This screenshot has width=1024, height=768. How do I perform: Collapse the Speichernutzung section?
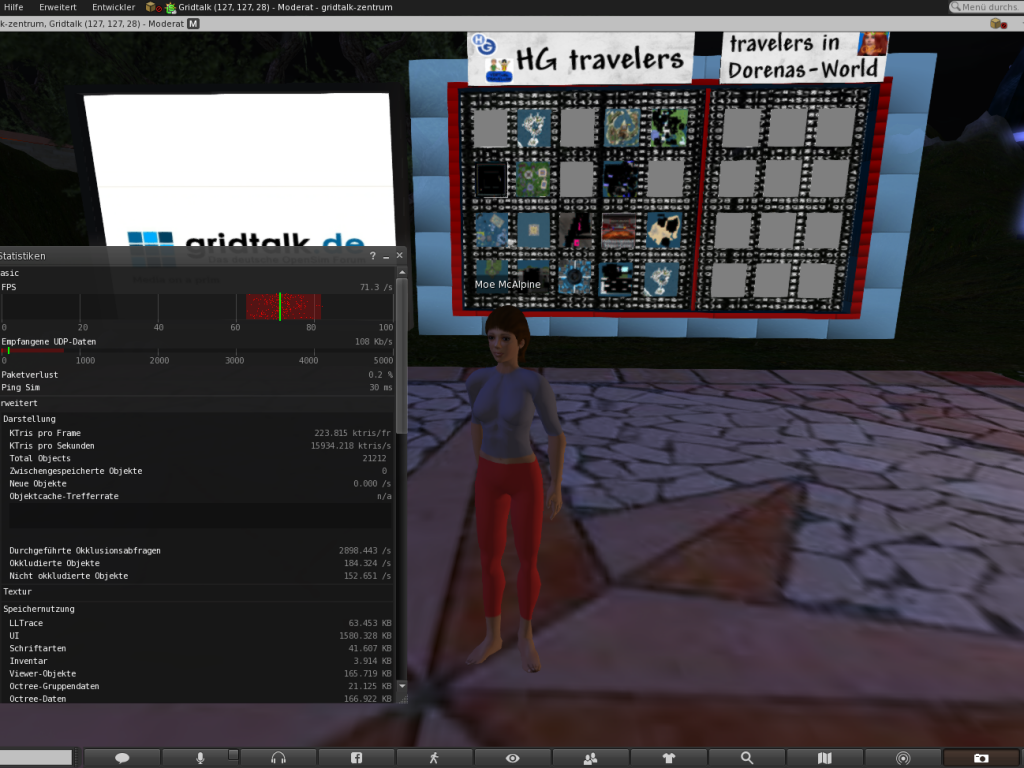[38, 609]
